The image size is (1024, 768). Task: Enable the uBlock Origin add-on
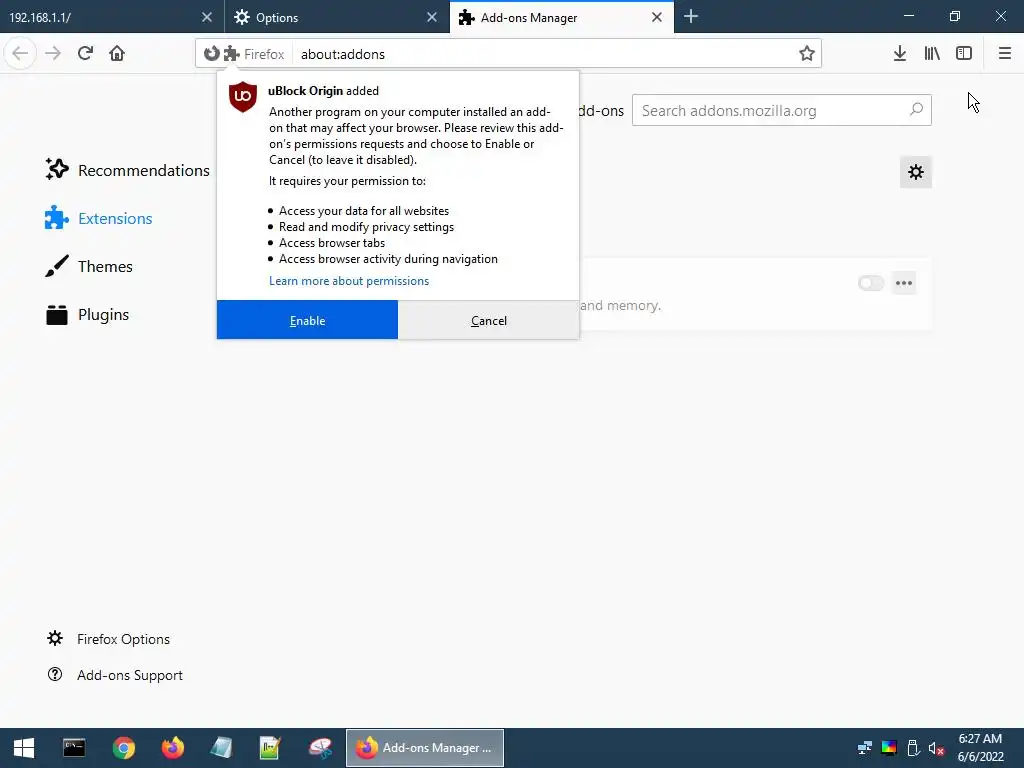coord(307,320)
